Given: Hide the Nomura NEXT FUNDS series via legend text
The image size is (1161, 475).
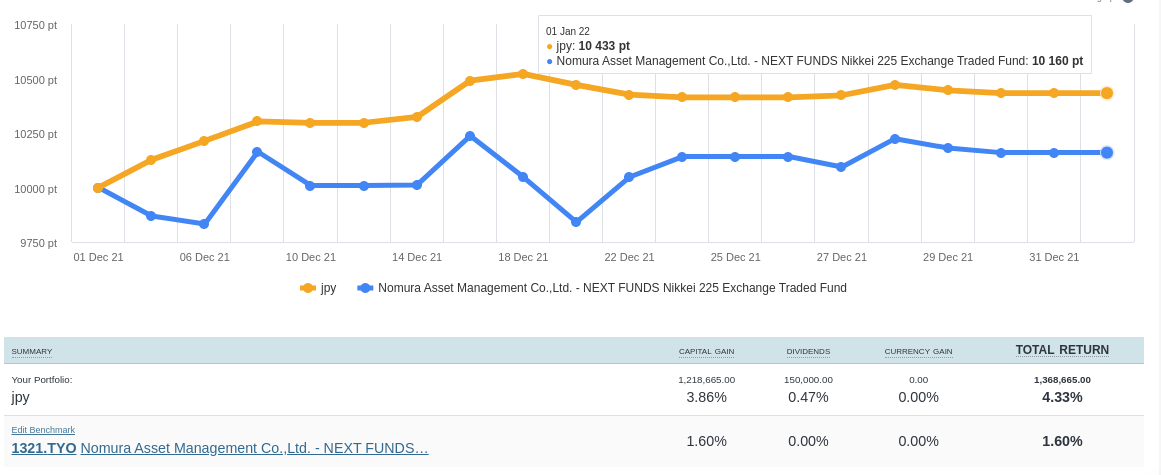Looking at the screenshot, I should pos(612,288).
